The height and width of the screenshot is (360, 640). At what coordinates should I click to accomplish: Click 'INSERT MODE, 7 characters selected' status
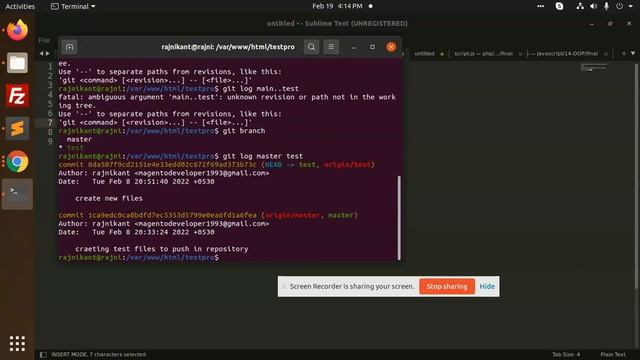pyautogui.click(x=98, y=354)
